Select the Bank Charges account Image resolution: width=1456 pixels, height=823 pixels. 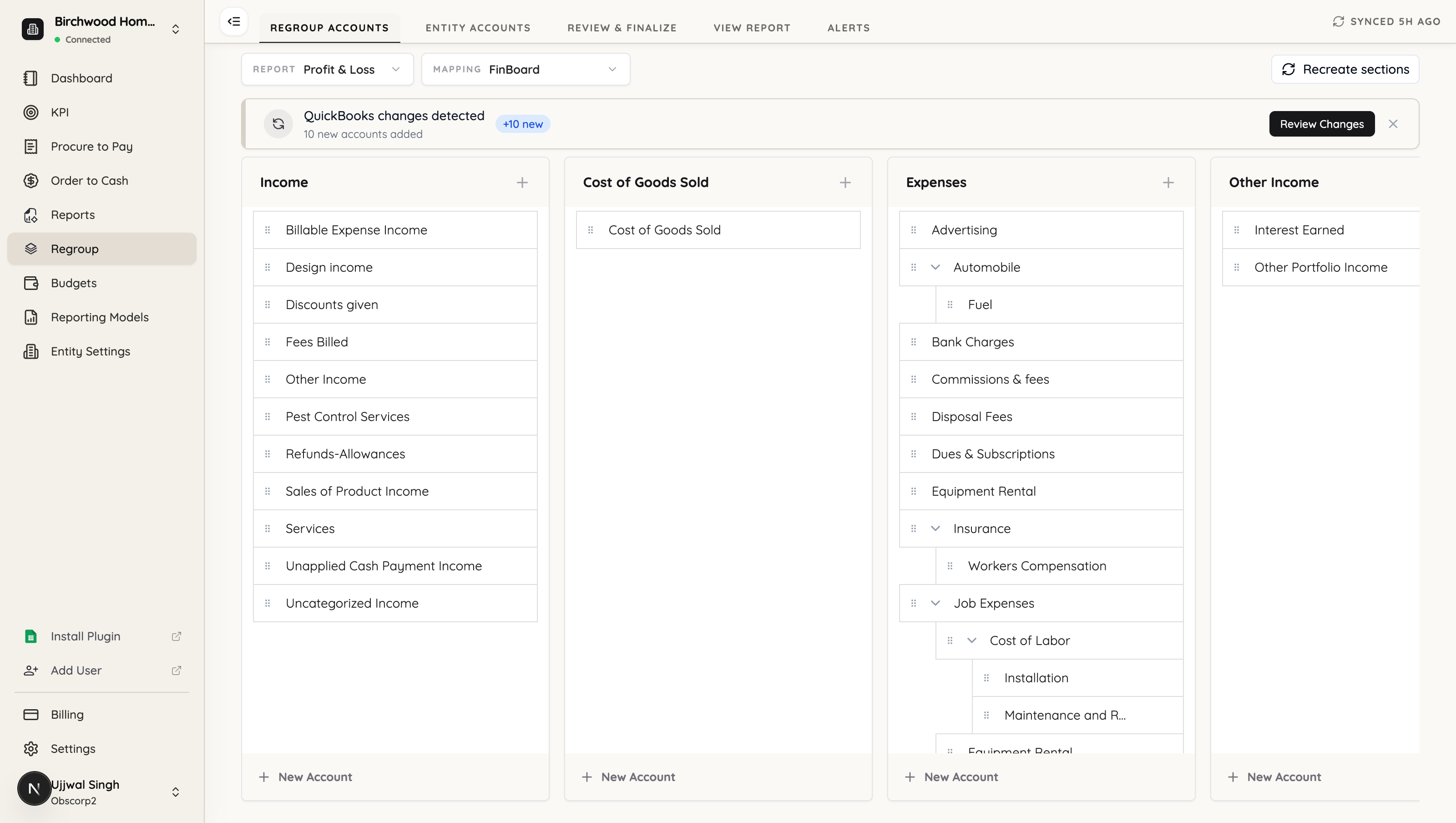point(1041,342)
